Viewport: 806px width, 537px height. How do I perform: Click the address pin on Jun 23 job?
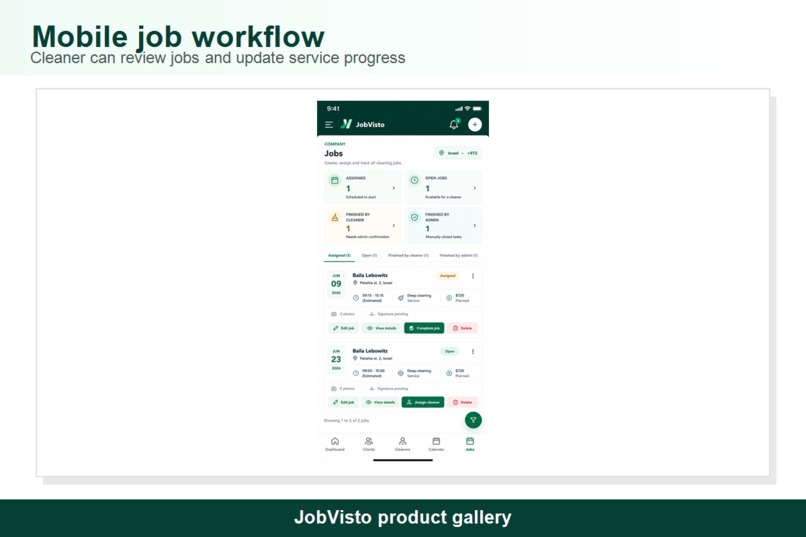click(x=355, y=358)
